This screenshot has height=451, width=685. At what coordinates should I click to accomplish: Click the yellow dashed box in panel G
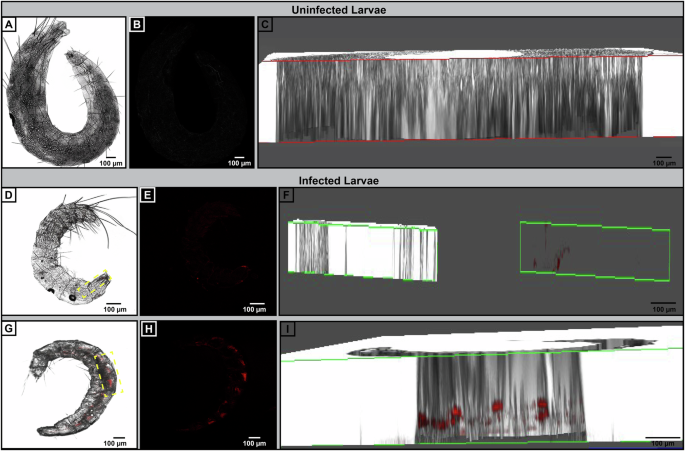click(x=106, y=373)
